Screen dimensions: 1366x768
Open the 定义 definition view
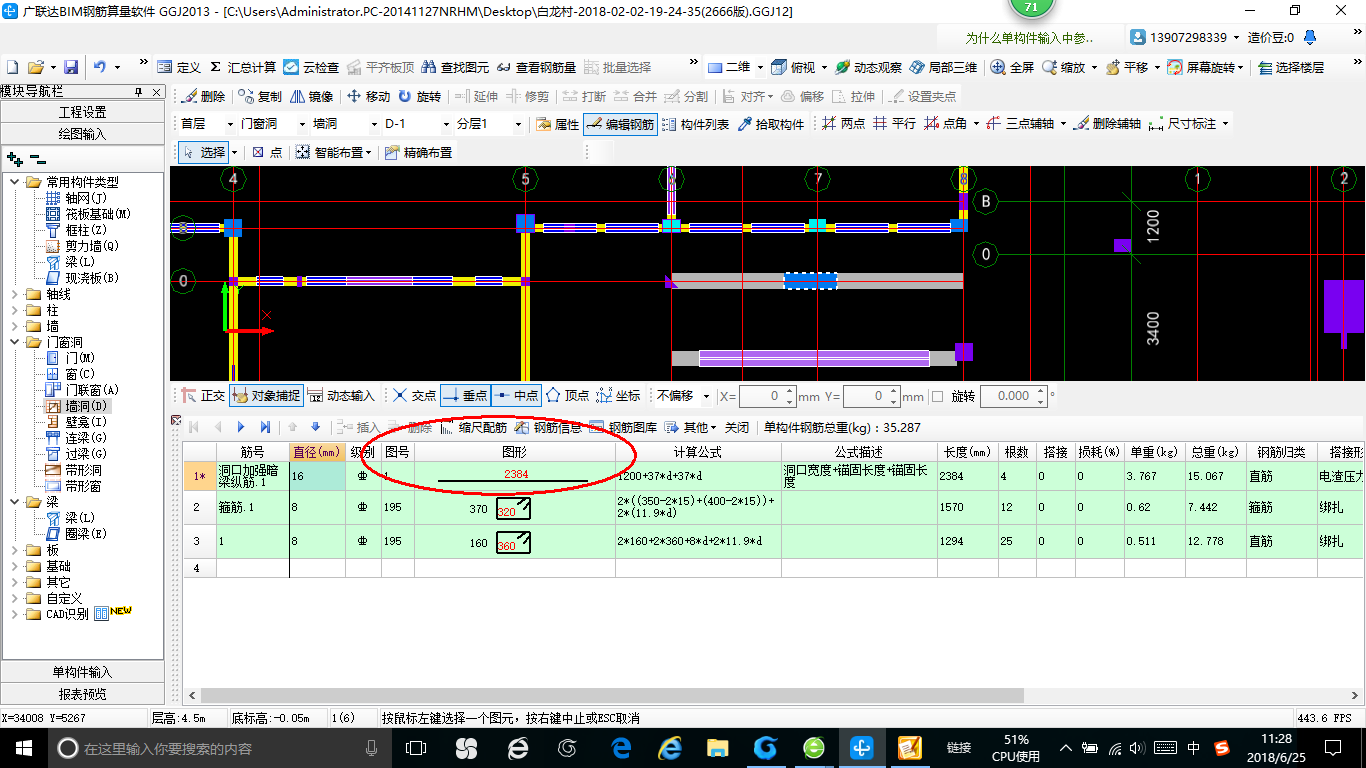(x=179, y=67)
